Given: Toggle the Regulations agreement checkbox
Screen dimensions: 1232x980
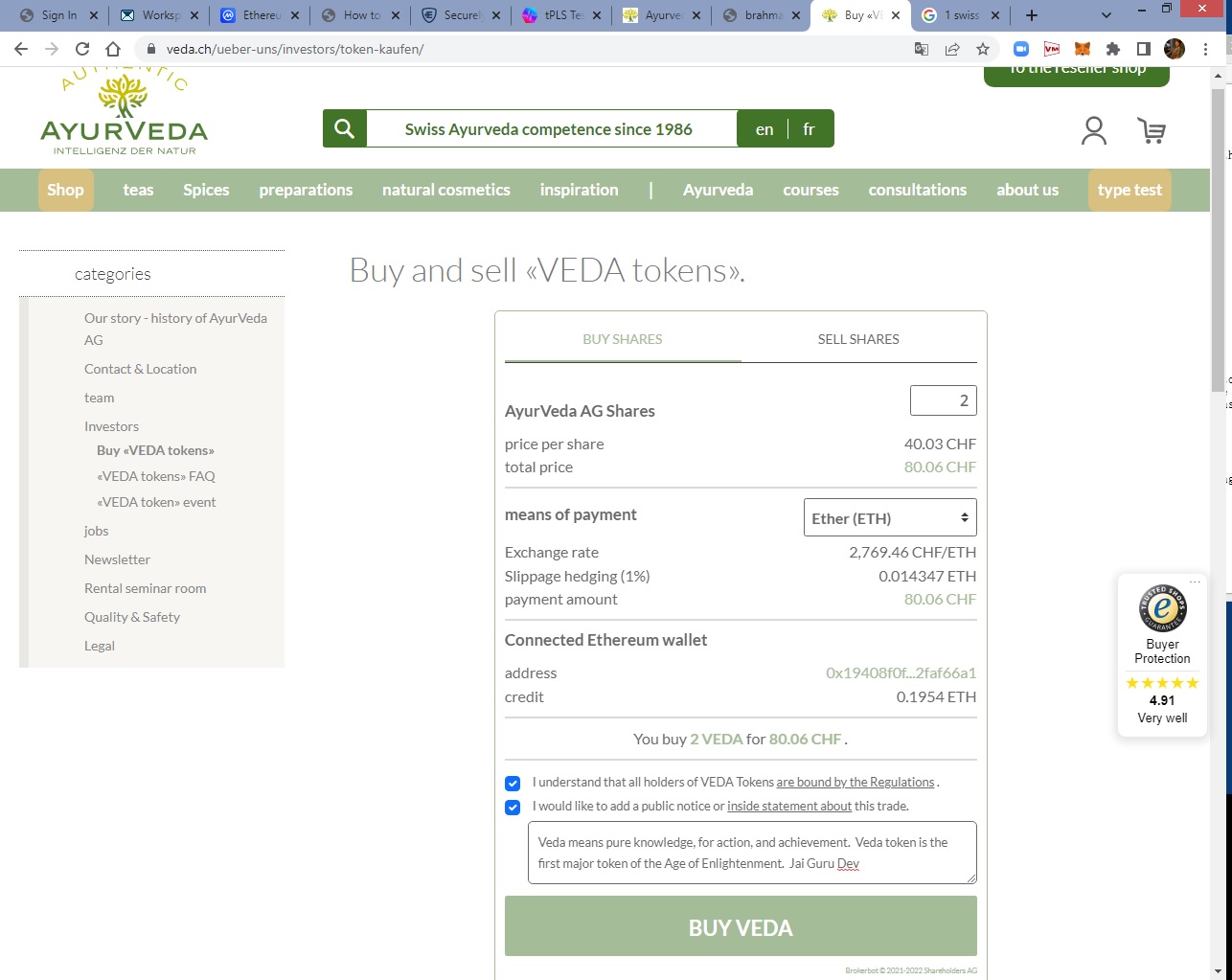Looking at the screenshot, I should [513, 783].
